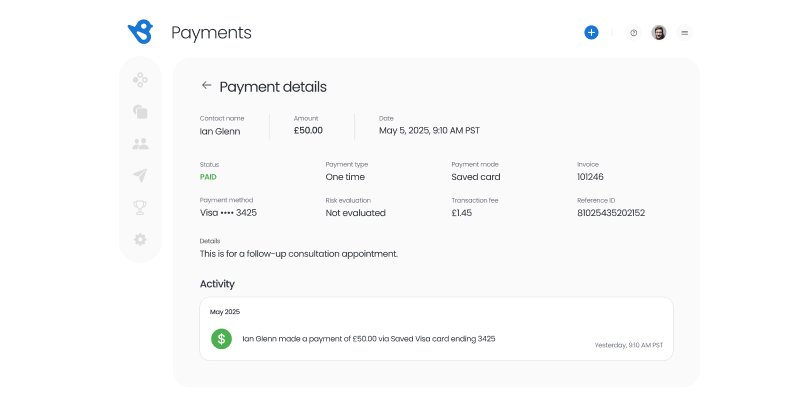Screen dimensions: 812x400
Task: Open the settings gear in sidebar
Action: point(140,239)
